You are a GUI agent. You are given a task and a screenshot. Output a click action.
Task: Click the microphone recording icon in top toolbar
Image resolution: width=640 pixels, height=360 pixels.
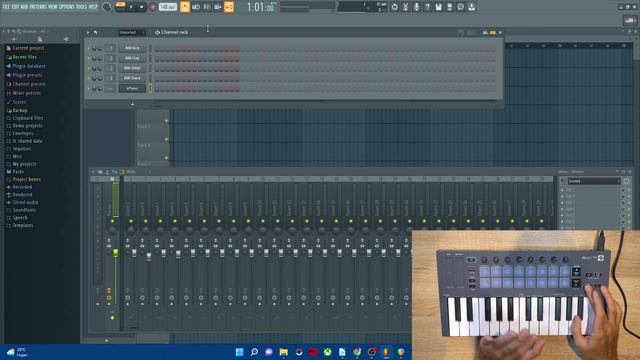click(416, 7)
